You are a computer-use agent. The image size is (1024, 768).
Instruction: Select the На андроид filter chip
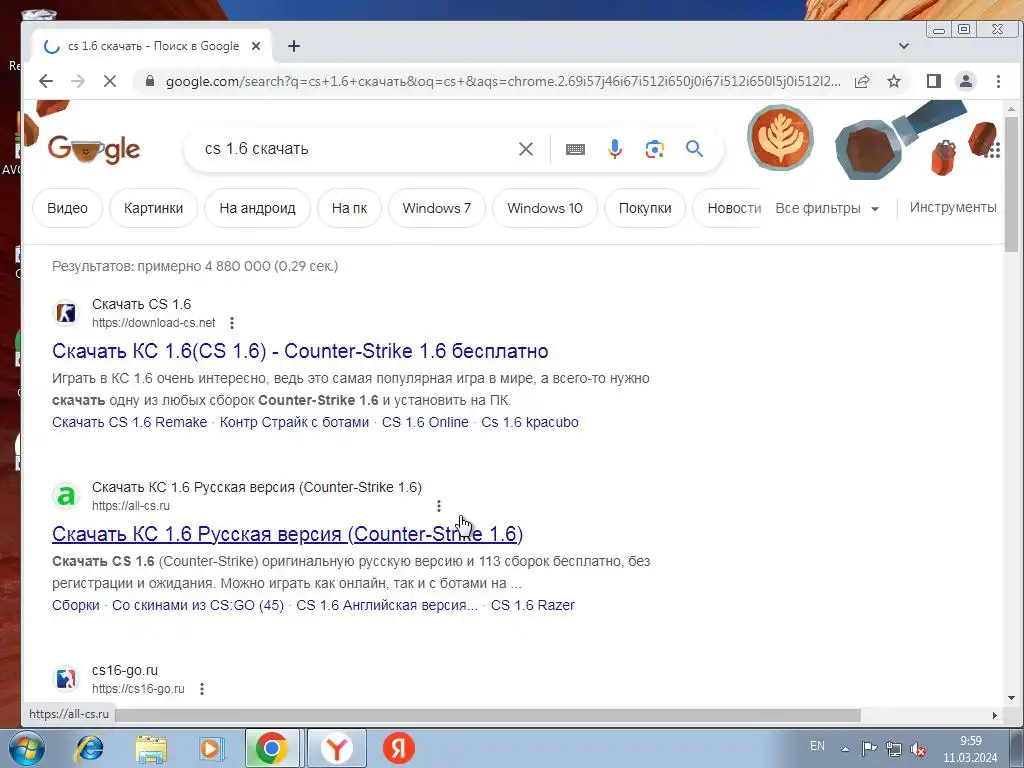[257, 208]
